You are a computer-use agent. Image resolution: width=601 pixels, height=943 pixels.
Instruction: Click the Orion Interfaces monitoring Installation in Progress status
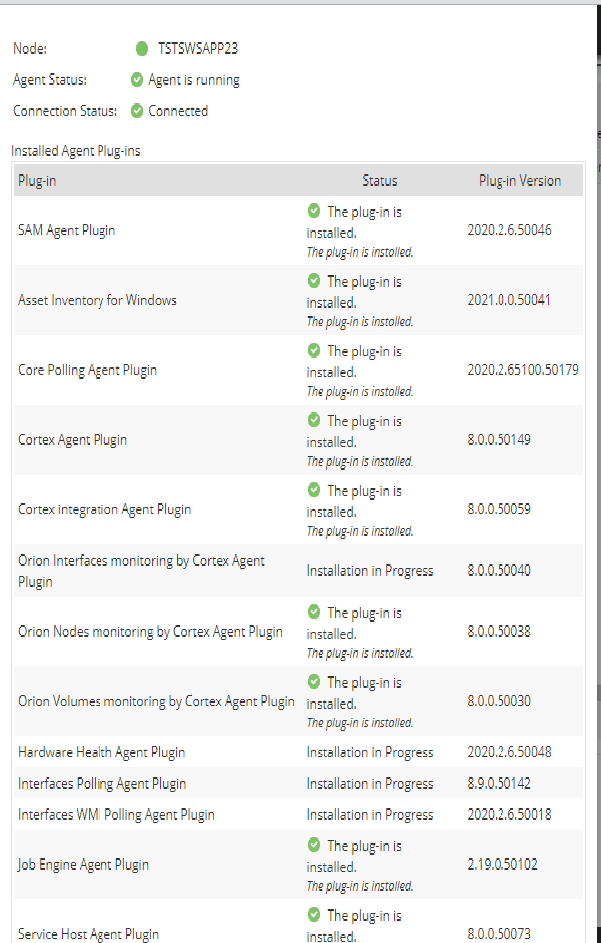click(x=370, y=571)
